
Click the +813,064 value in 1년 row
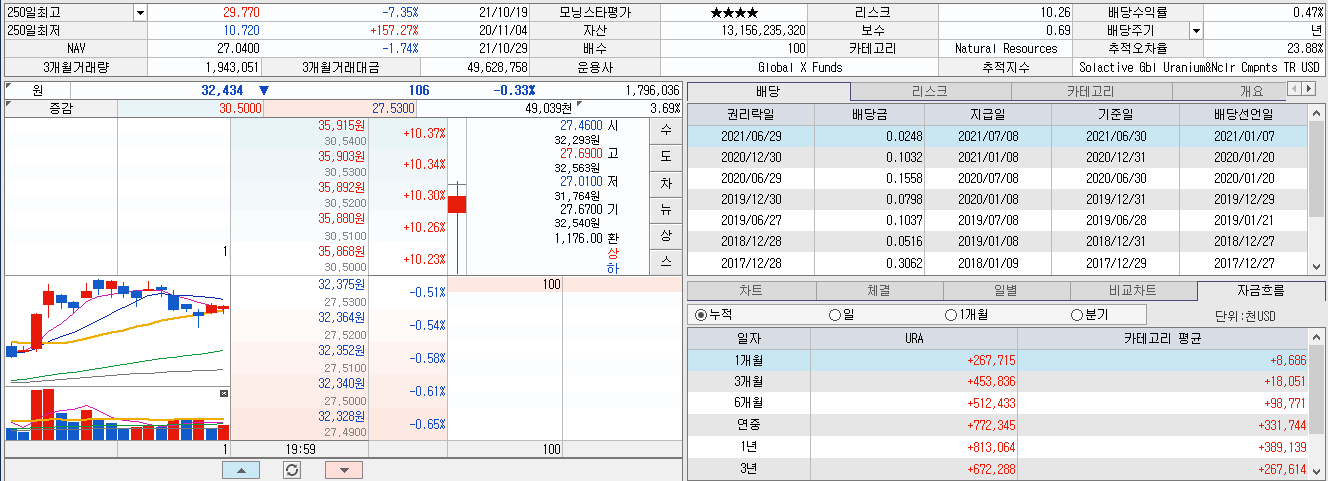point(991,447)
